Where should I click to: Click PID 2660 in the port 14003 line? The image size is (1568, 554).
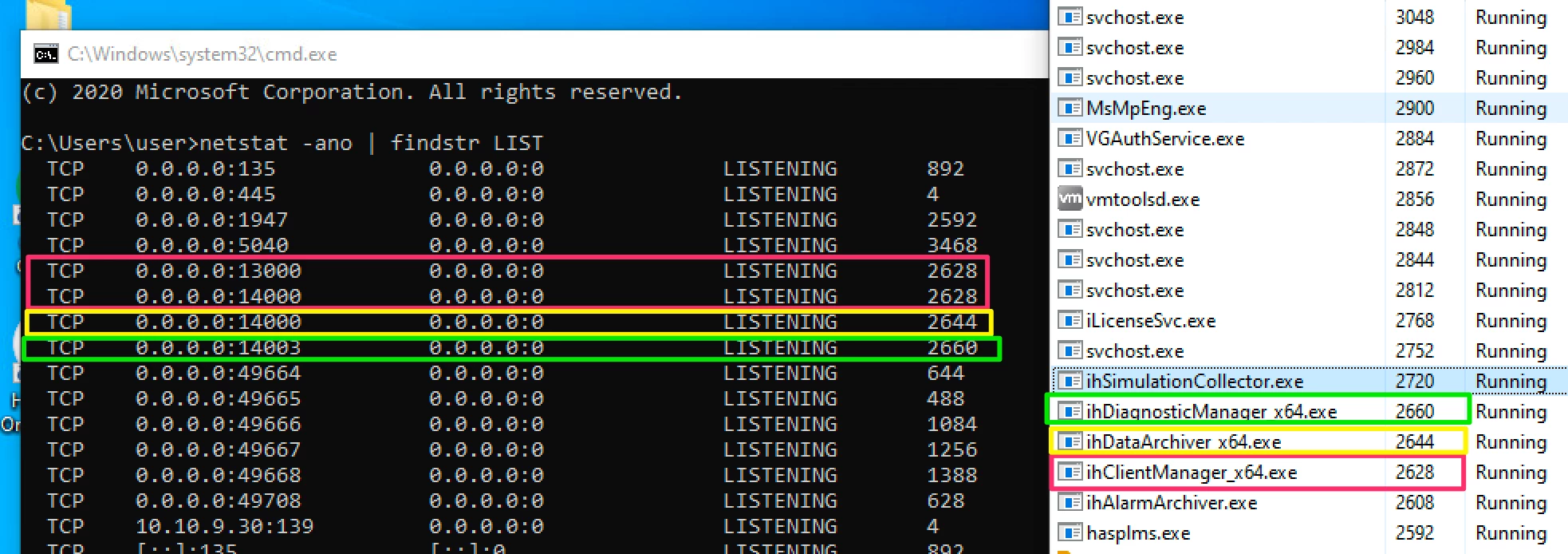(951, 348)
